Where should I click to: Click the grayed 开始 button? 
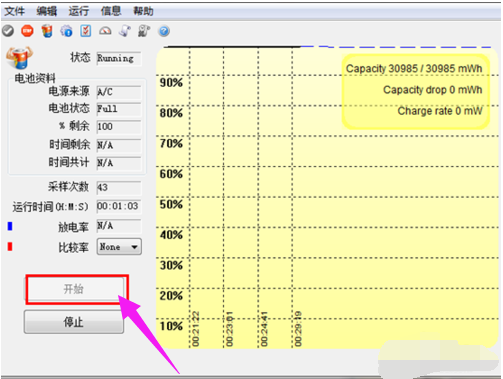tap(76, 289)
